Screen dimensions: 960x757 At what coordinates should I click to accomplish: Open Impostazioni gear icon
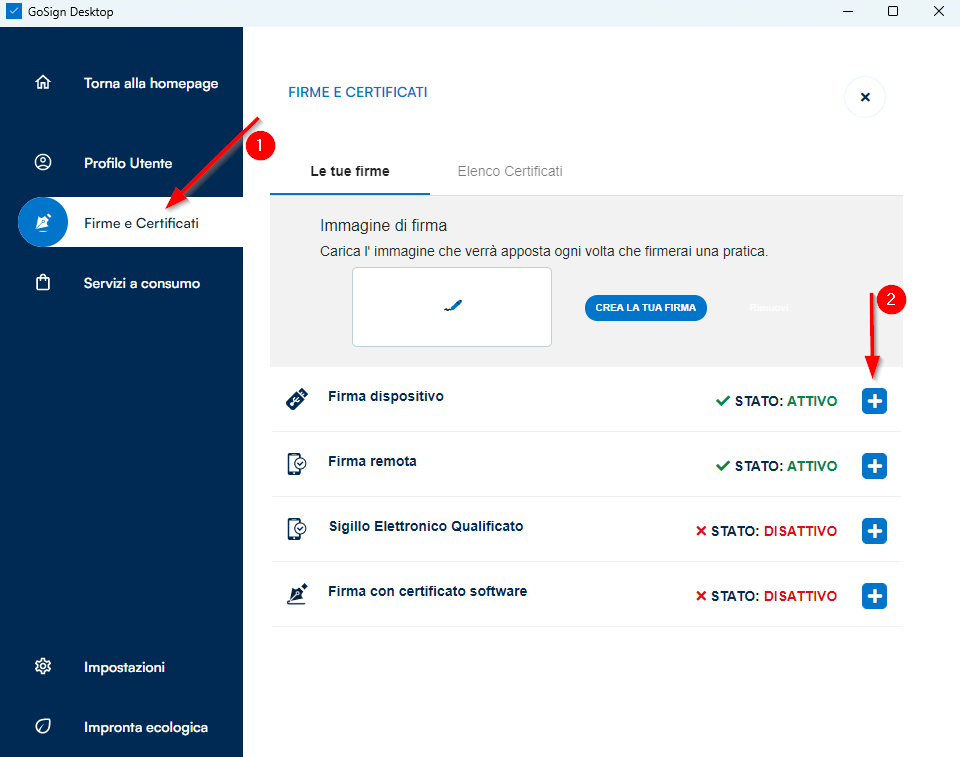coord(42,666)
